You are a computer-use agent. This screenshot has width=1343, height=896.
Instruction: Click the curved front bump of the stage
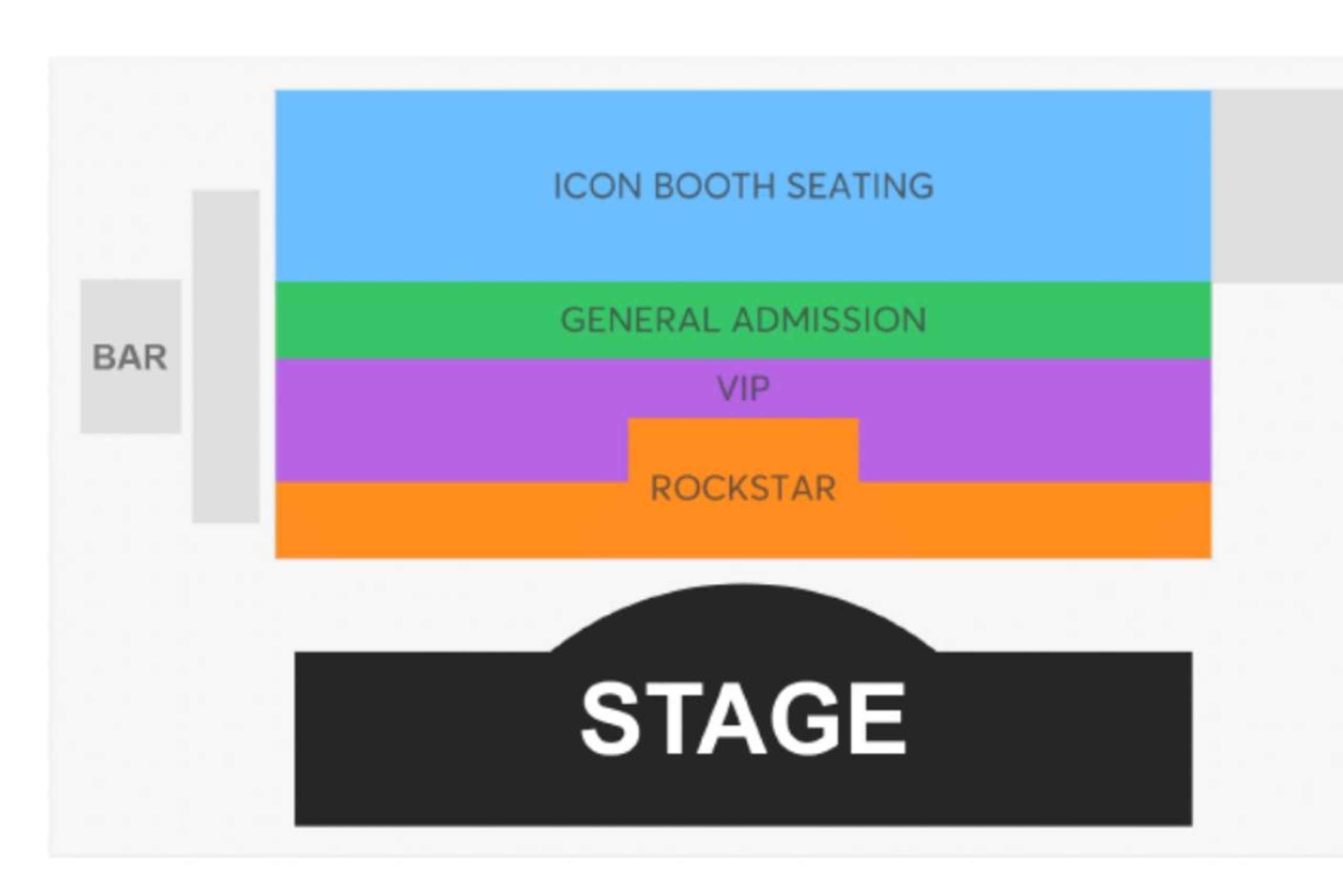(x=743, y=618)
